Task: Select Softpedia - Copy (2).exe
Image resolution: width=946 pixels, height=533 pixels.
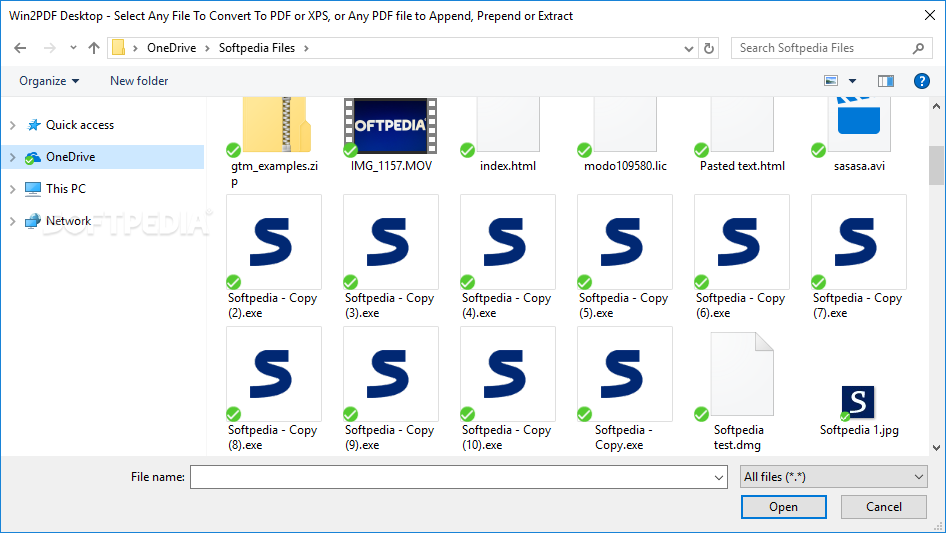Action: click(274, 257)
